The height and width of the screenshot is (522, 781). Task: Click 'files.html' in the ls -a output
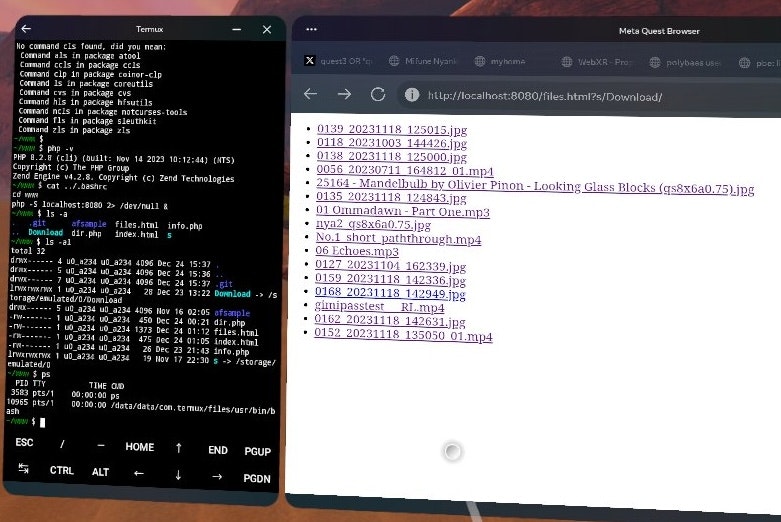click(136, 225)
